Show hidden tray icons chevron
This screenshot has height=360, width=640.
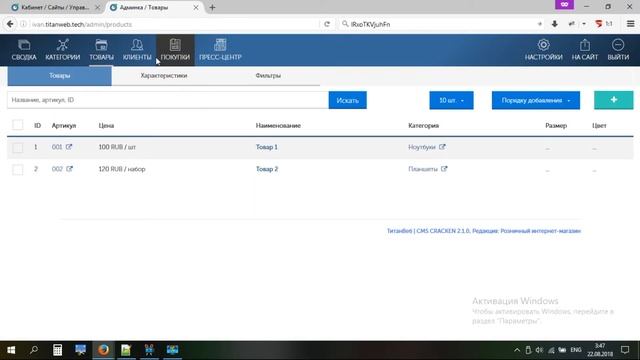(517, 350)
